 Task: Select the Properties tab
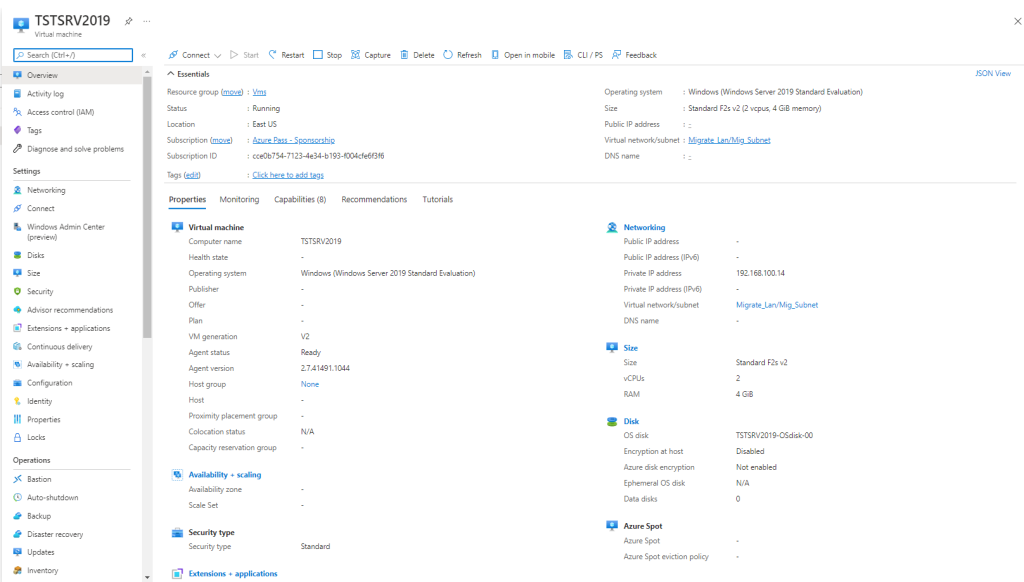click(x=187, y=199)
